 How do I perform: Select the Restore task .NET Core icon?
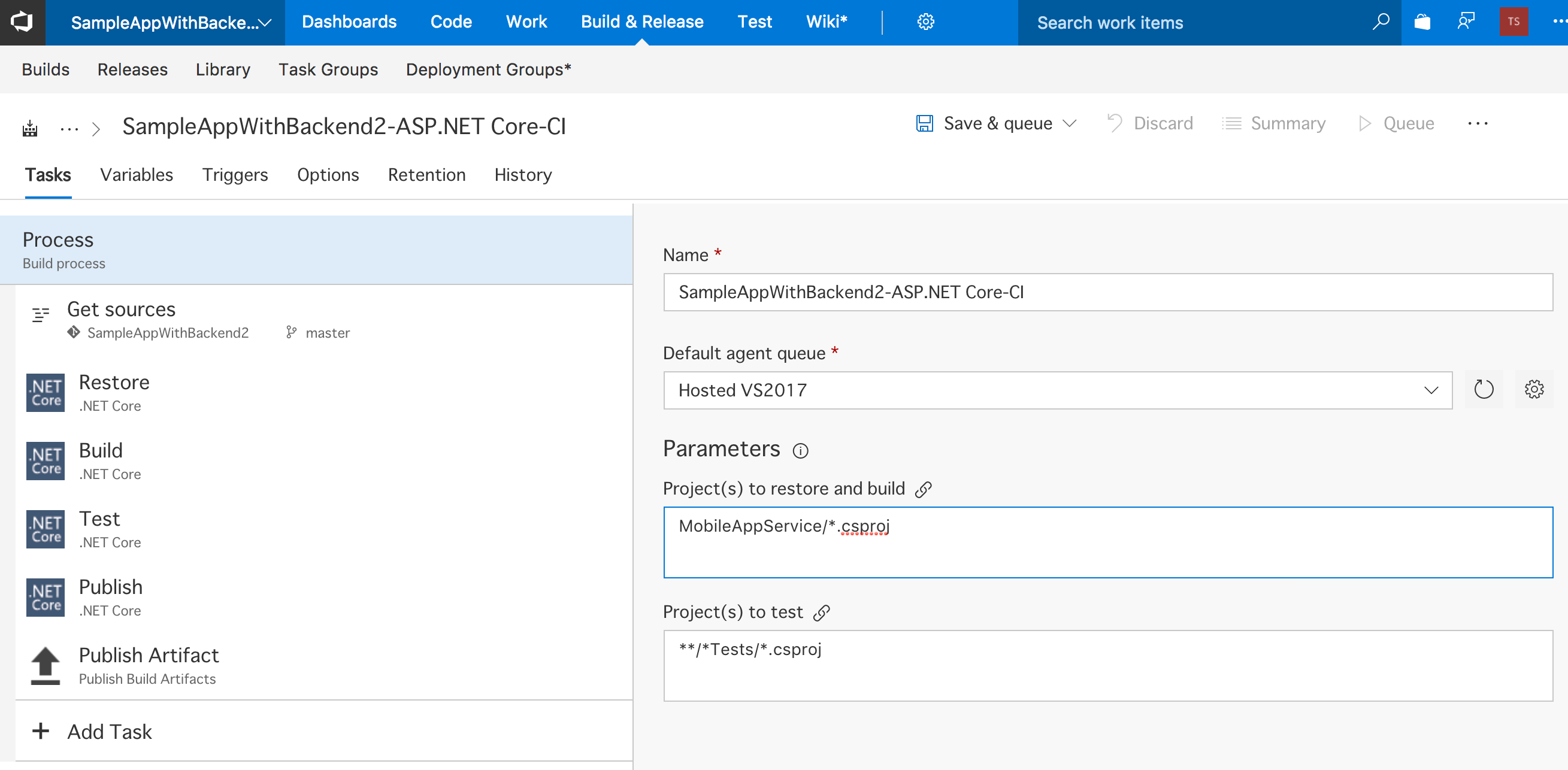click(45, 393)
